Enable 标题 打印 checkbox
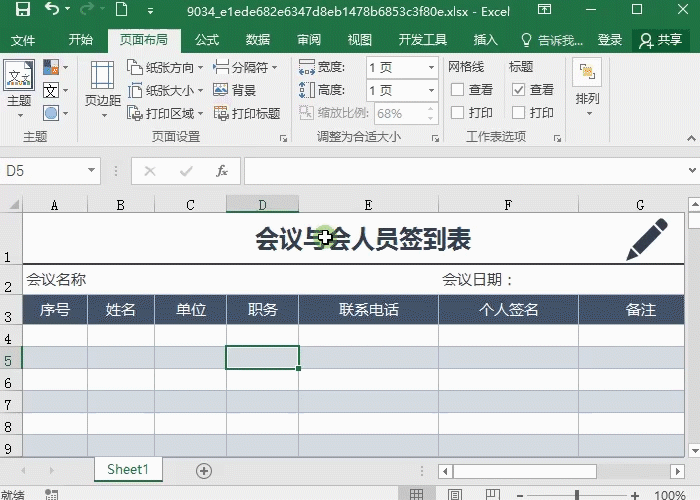This screenshot has width=700, height=500. pyautogui.click(x=518, y=112)
